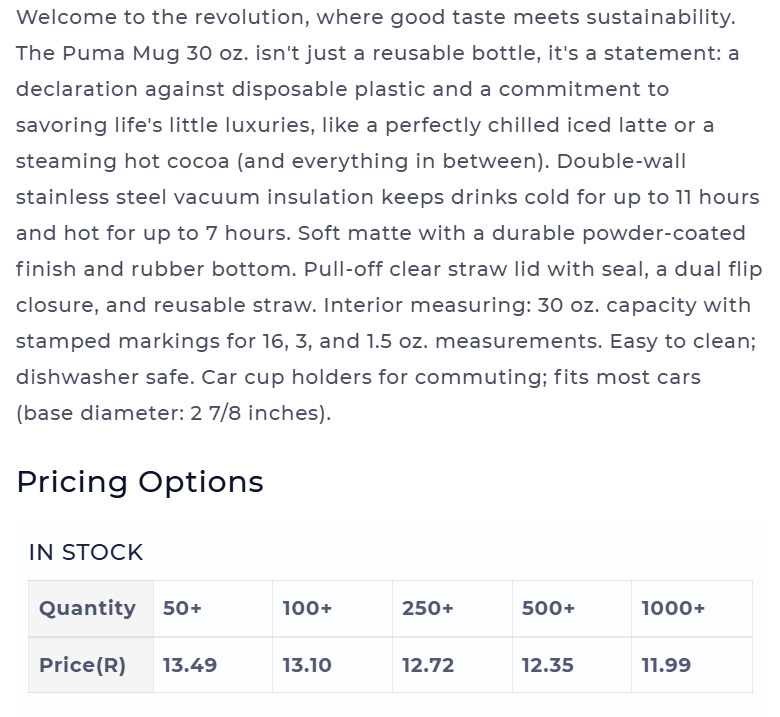The image size is (780, 717).
Task: Click the 13.10 price cell
Action: pos(332,665)
